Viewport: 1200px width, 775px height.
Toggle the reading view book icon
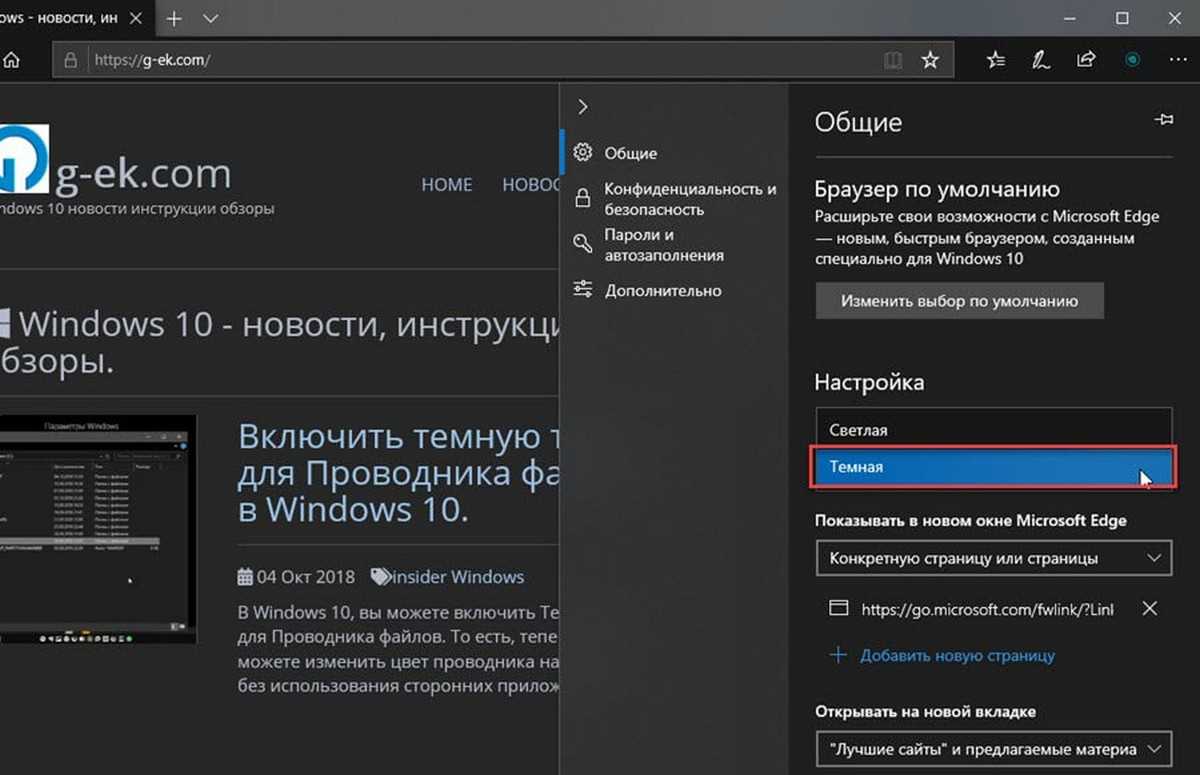pos(893,60)
